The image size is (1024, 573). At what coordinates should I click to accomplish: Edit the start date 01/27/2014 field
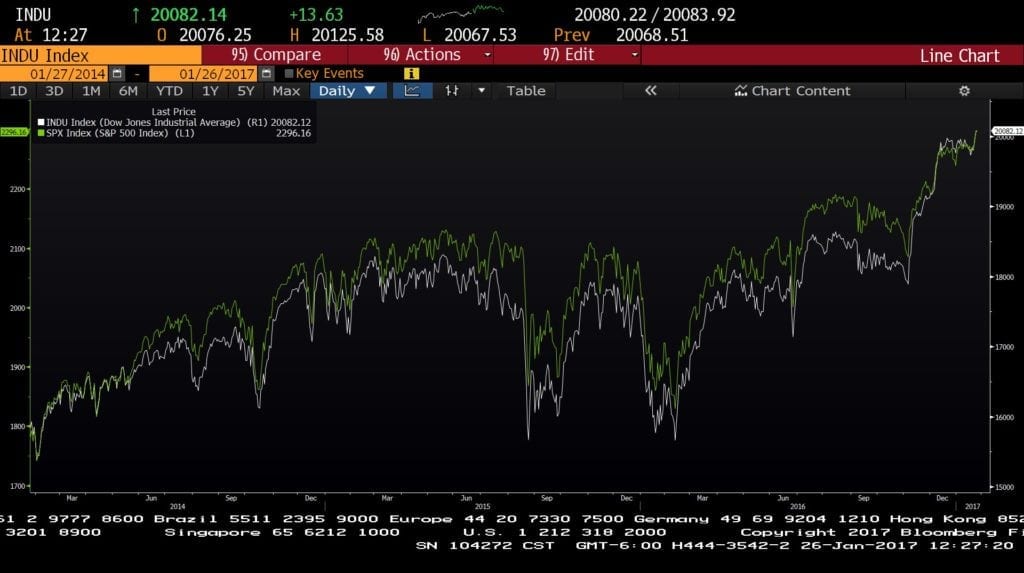point(54,74)
